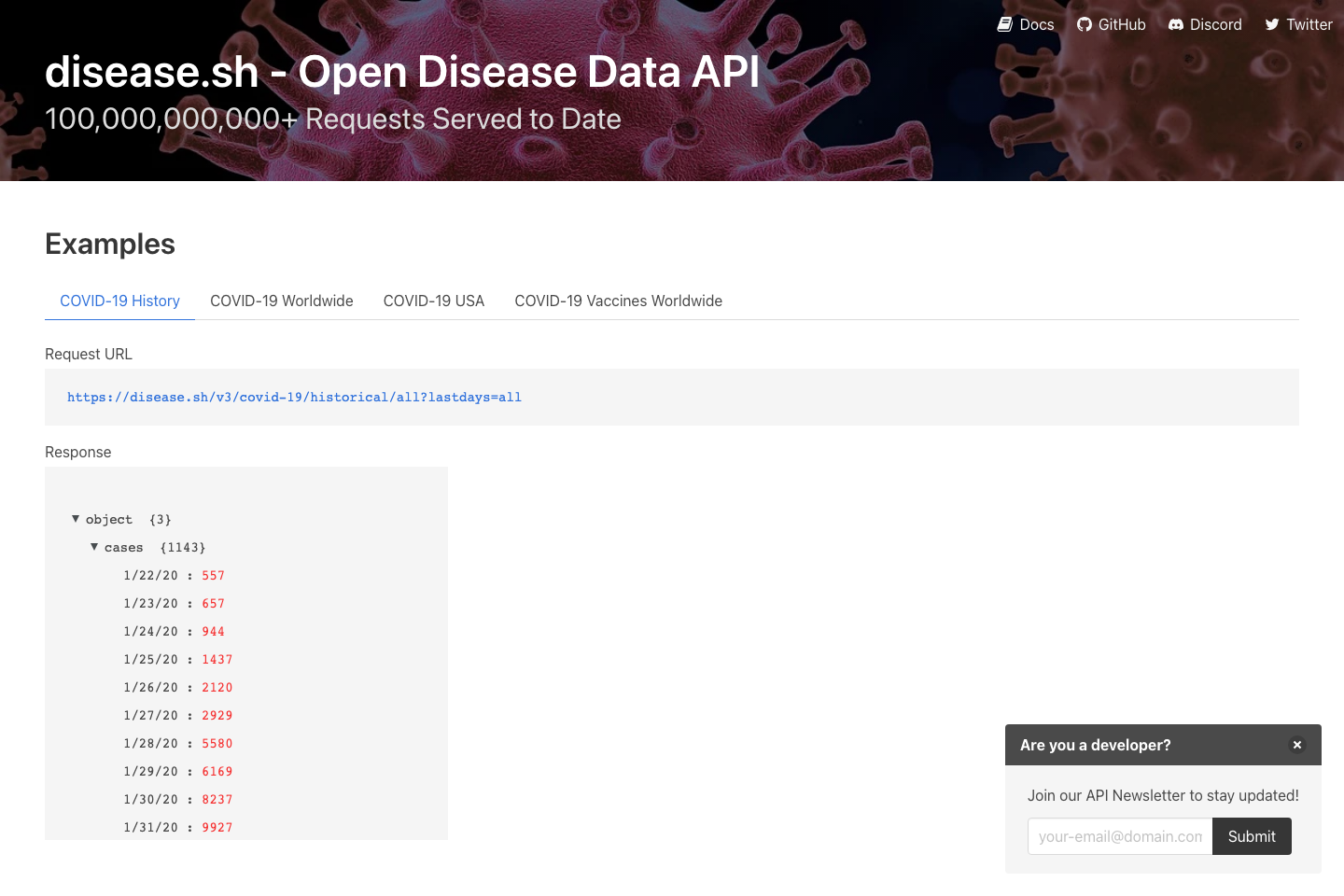Collapse the object node disclosure triangle
Image resolution: width=1344 pixels, height=896 pixels.
(76, 519)
